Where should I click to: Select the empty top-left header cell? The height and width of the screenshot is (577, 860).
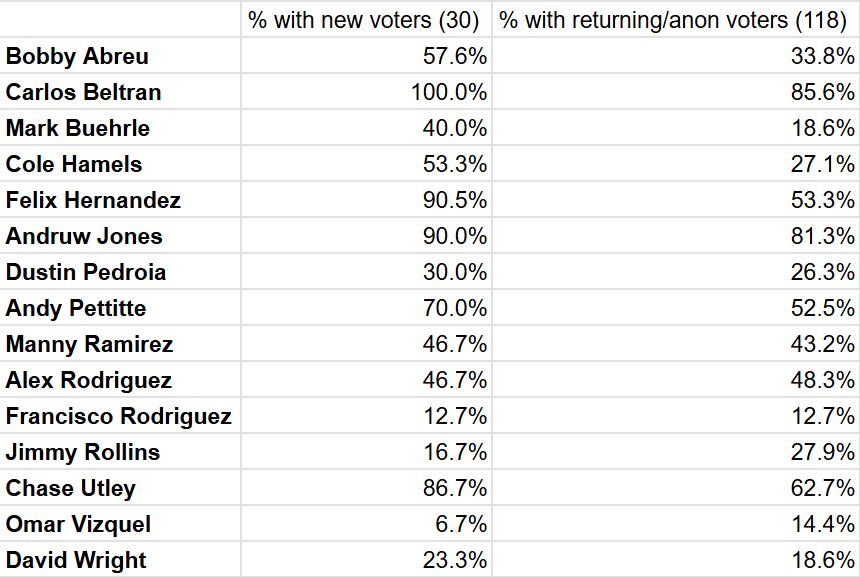pos(120,20)
